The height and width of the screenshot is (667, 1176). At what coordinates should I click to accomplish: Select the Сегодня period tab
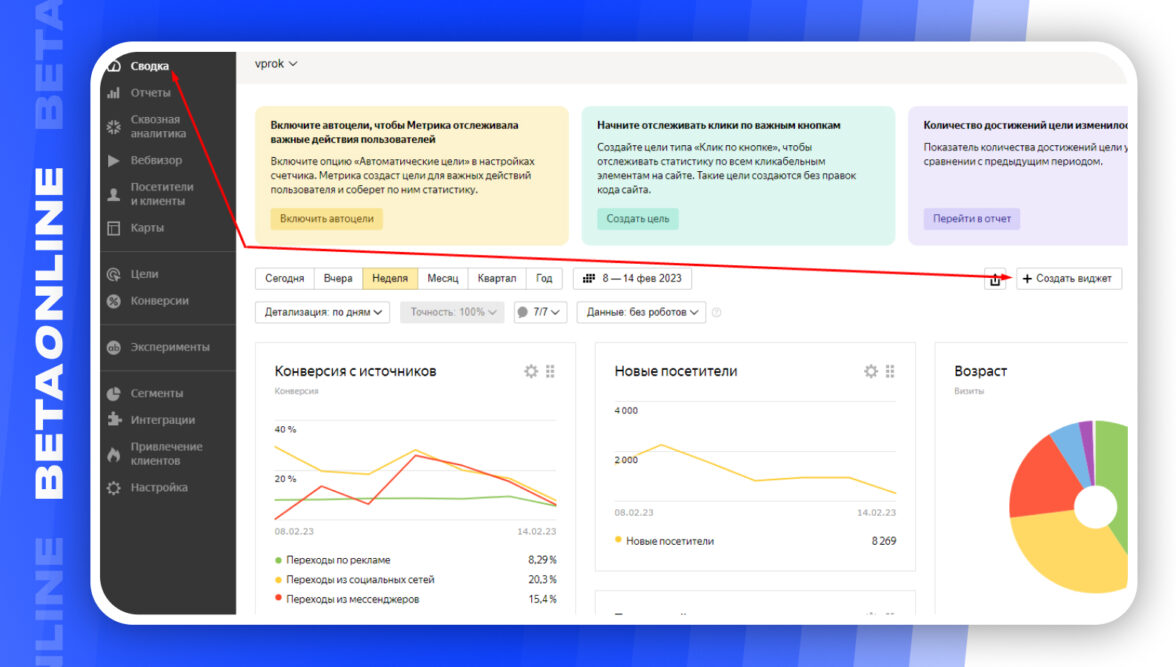[x=284, y=278]
